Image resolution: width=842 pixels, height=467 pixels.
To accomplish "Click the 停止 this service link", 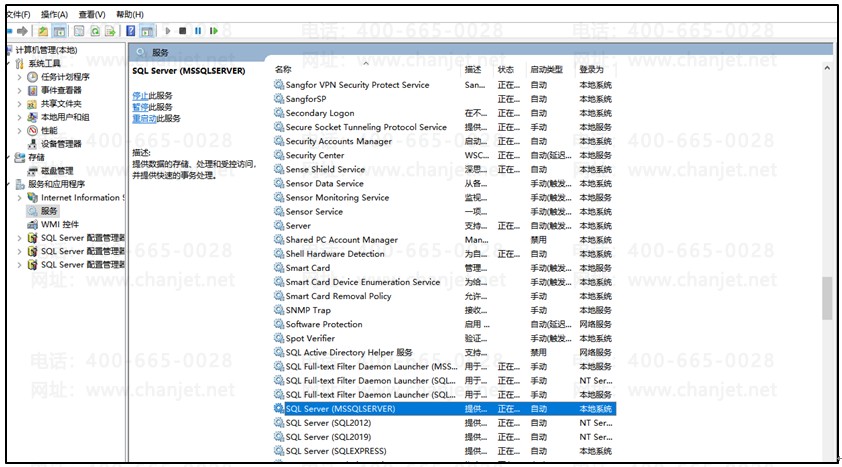I will point(140,96).
